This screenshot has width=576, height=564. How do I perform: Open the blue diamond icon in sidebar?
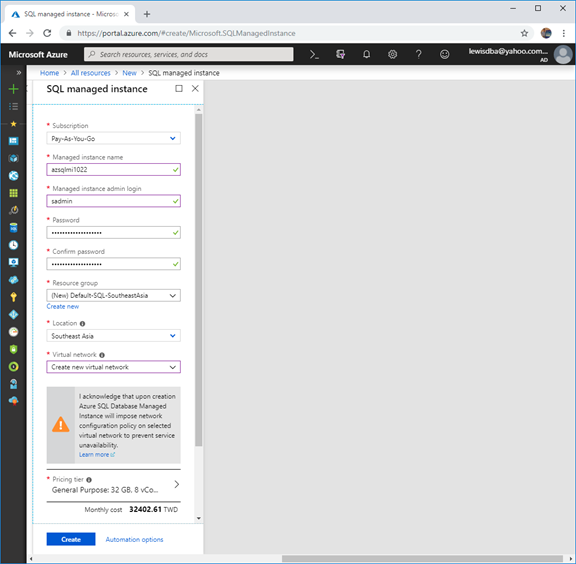click(x=14, y=315)
